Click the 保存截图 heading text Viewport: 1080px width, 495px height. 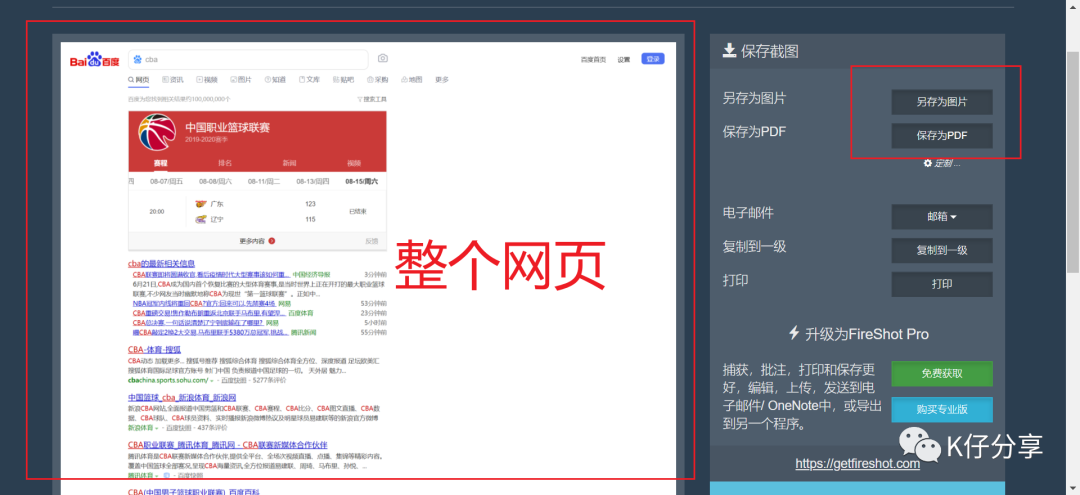770,51
